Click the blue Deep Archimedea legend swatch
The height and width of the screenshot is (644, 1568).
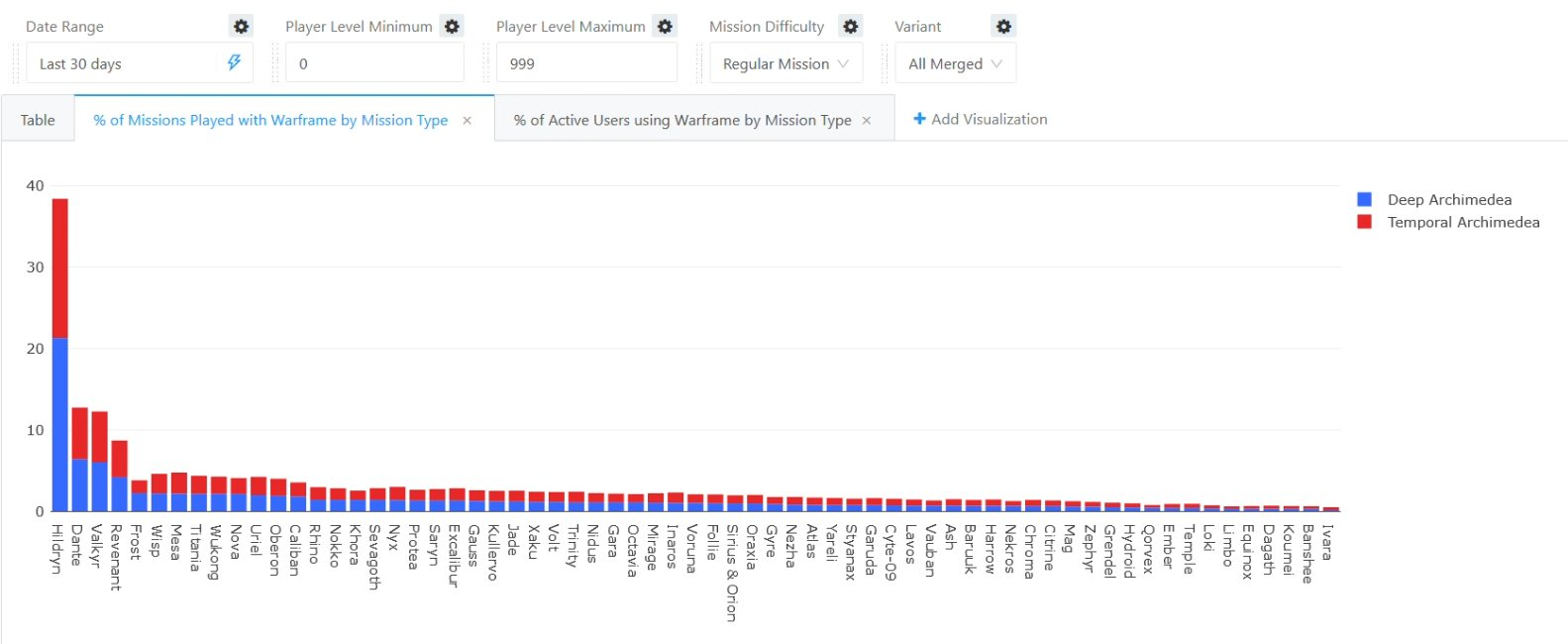(x=1364, y=199)
